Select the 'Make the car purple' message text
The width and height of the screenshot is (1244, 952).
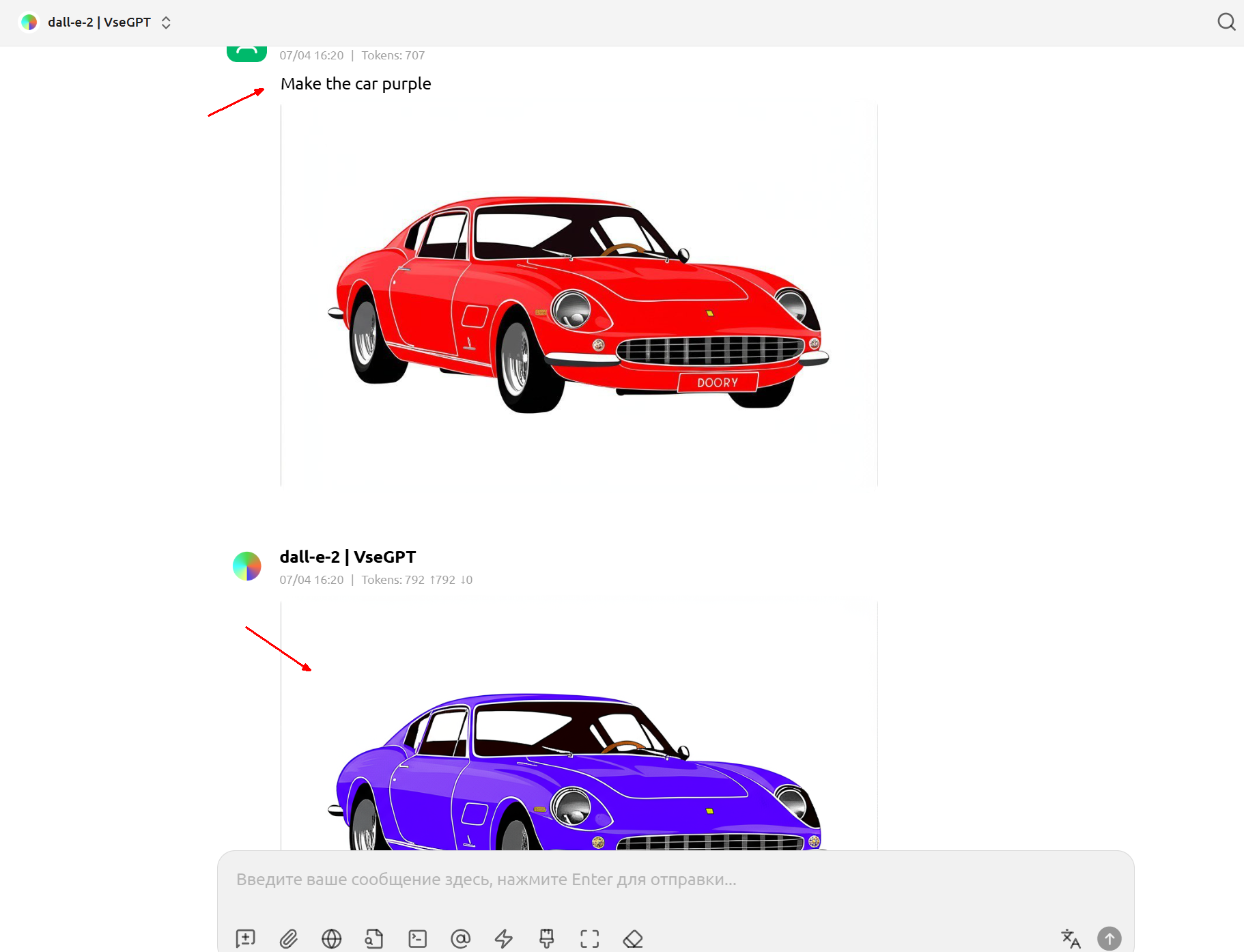(x=356, y=84)
